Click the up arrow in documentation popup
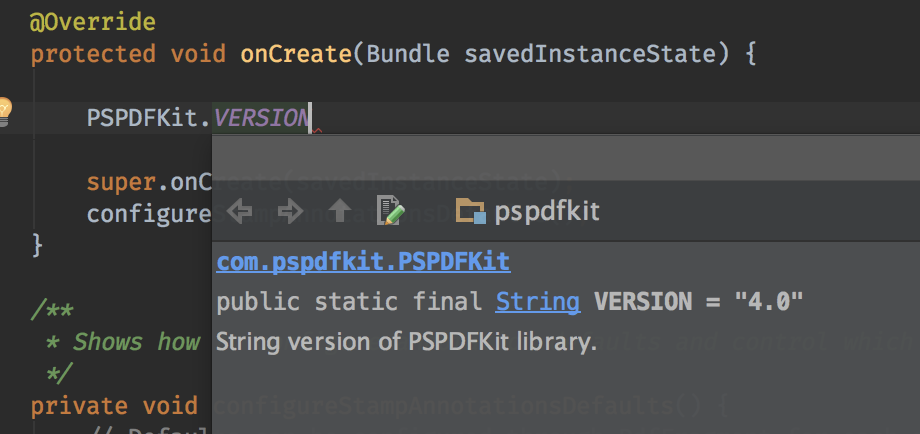 [x=340, y=211]
